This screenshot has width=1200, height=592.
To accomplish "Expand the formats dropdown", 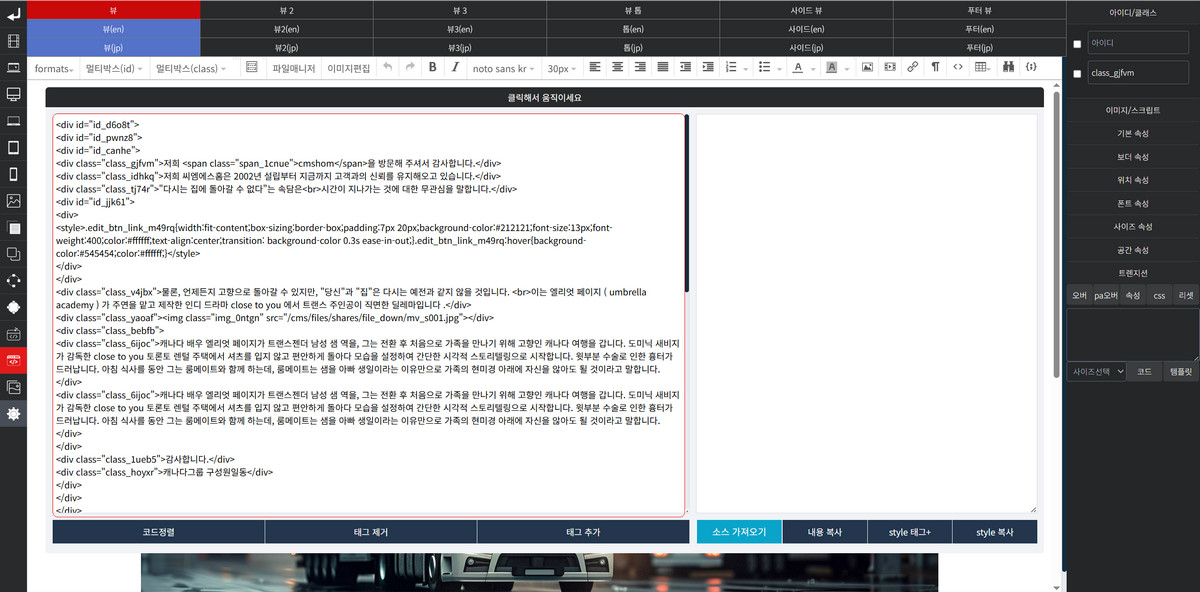I will coord(54,68).
